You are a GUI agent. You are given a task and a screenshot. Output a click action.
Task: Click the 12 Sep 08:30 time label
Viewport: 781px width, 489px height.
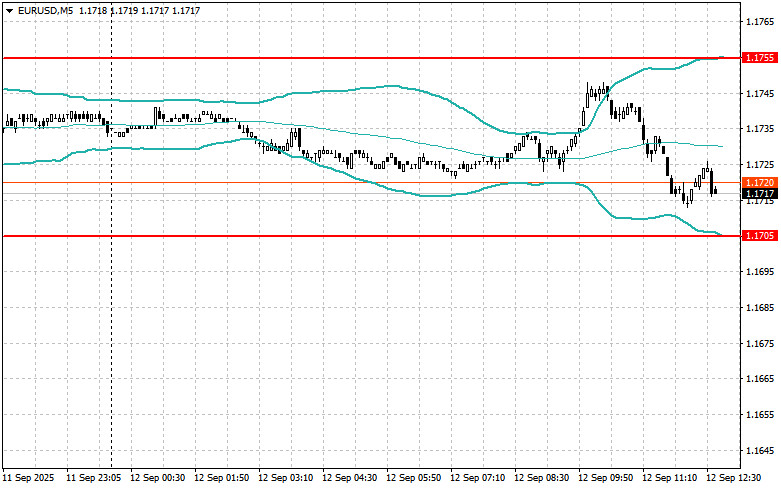coord(541,478)
